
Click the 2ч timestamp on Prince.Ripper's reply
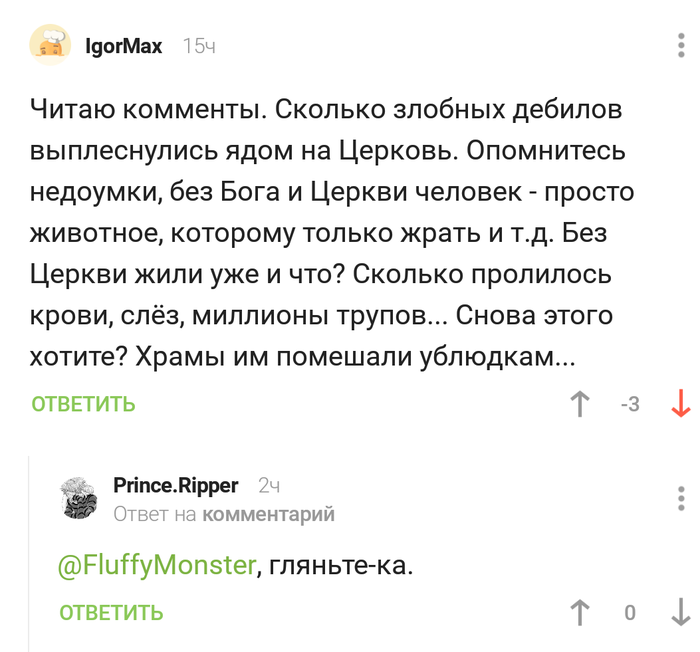click(x=268, y=487)
